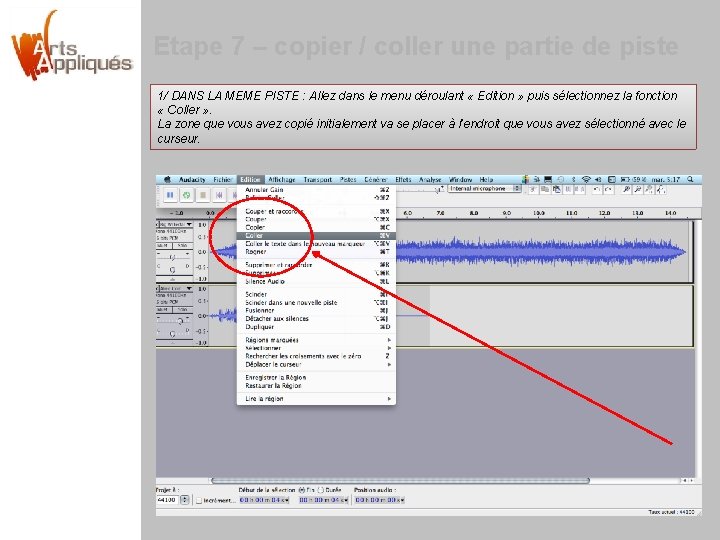The width and height of the screenshot is (720, 540).
Task: Click the project rate stepper arrows
Action: coord(185,500)
